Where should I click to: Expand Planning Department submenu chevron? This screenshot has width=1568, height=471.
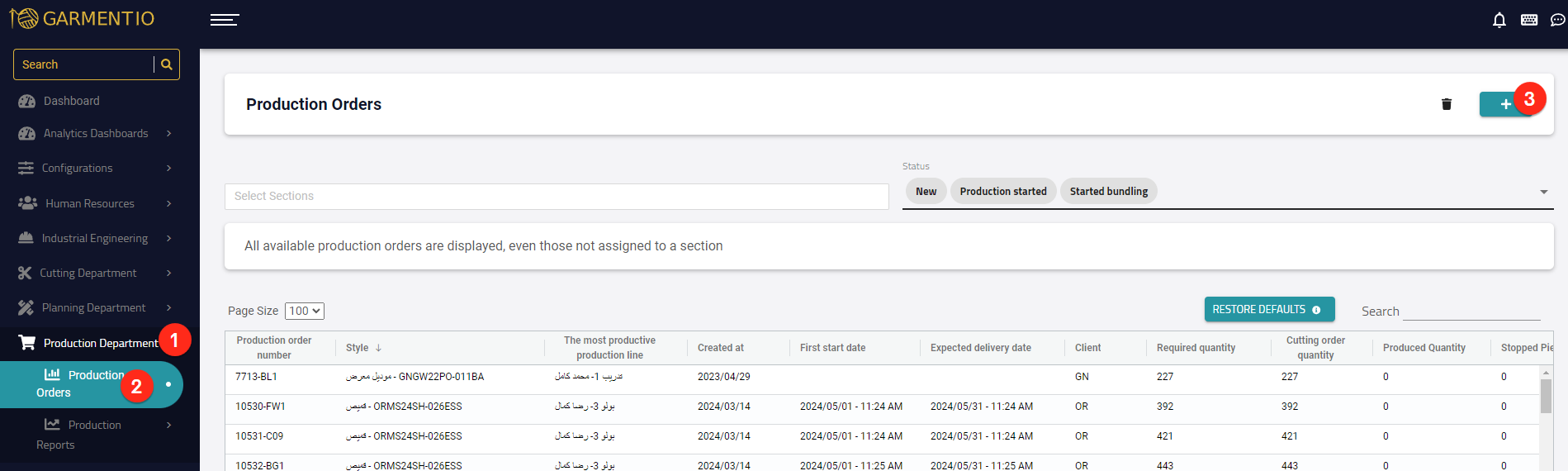click(169, 307)
